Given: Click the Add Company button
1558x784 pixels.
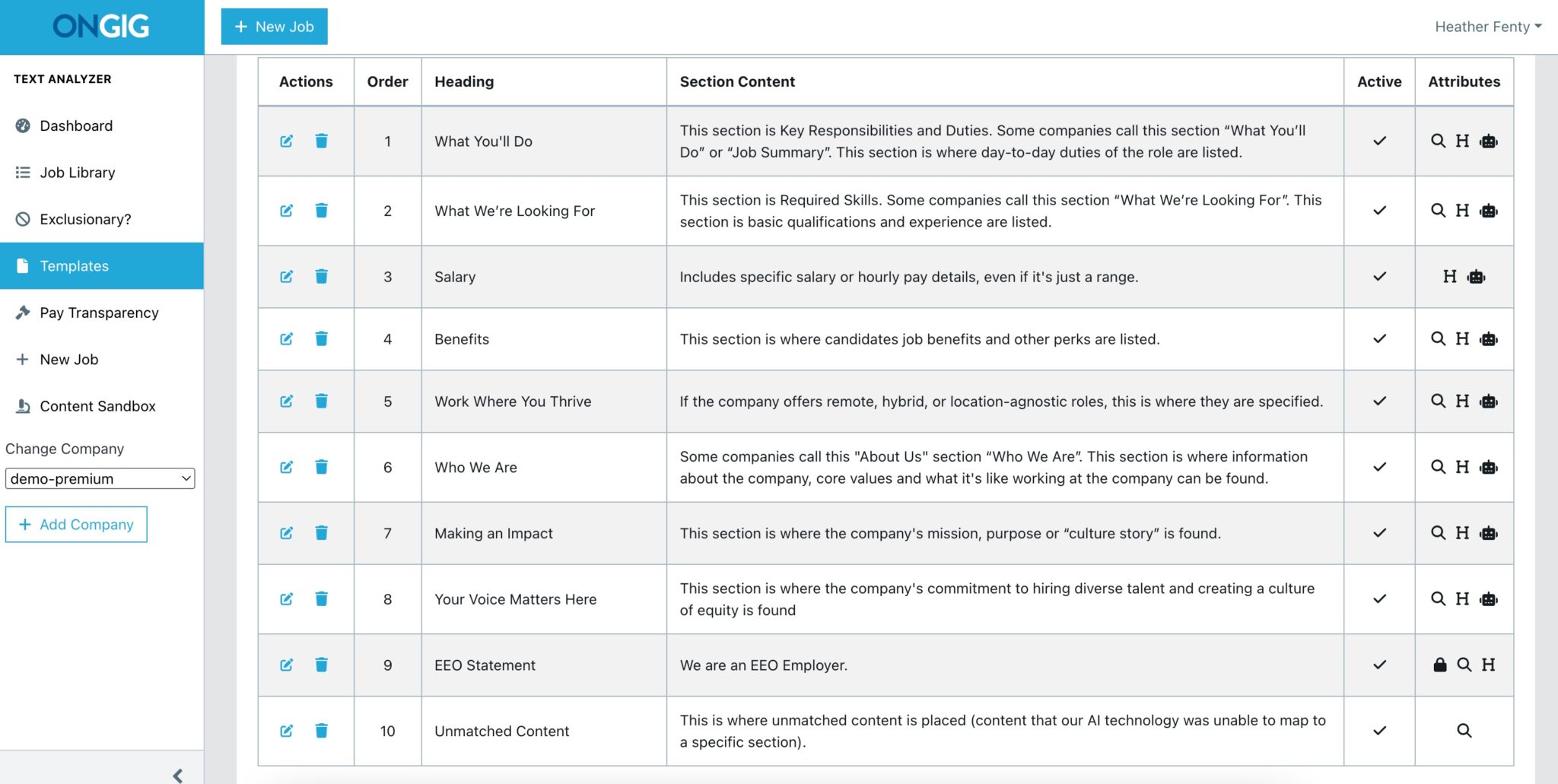Looking at the screenshot, I should point(76,524).
